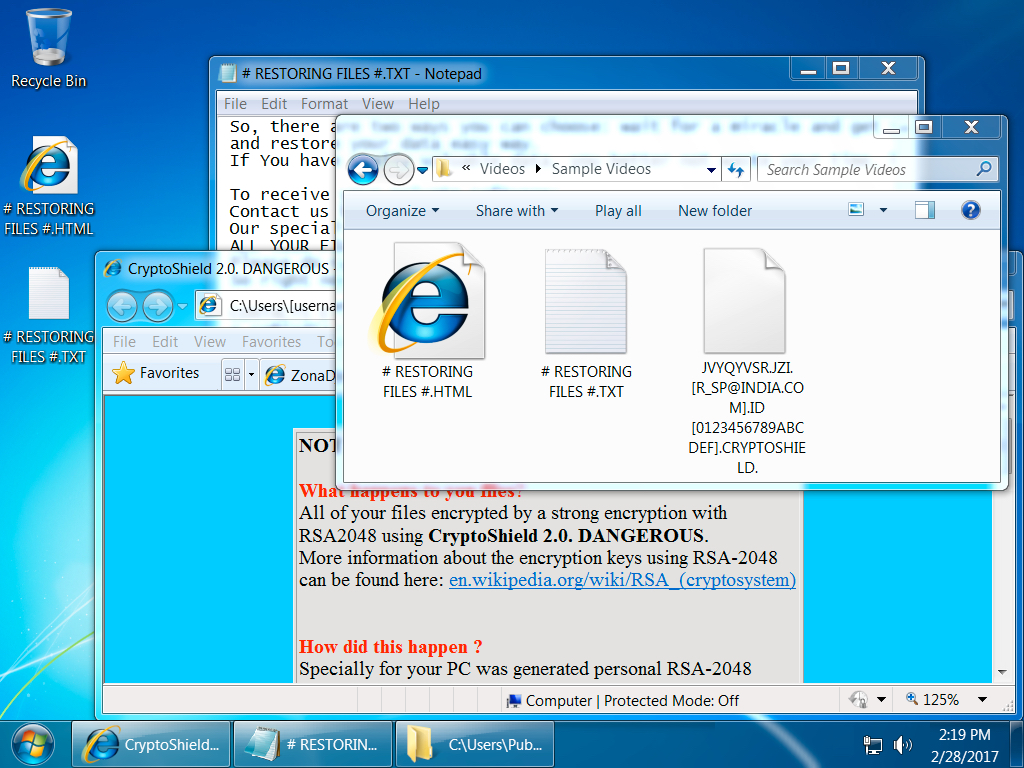
Task: Select the JVYQYVSR.JZI CRYPTOSHIELD encrypted file
Action: pyautogui.click(x=746, y=362)
